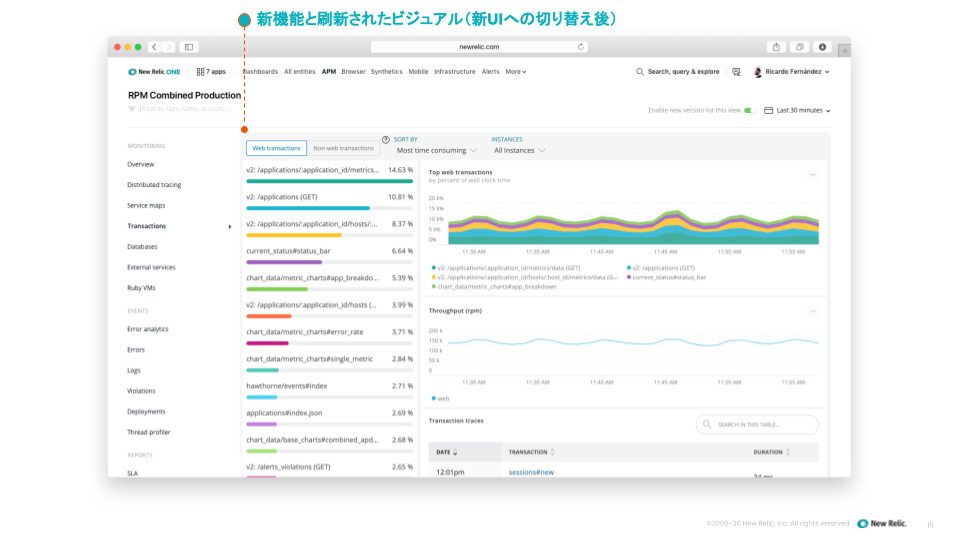The image size is (960, 540).
Task: Click Ricardo Fernández avatar
Action: point(758,72)
